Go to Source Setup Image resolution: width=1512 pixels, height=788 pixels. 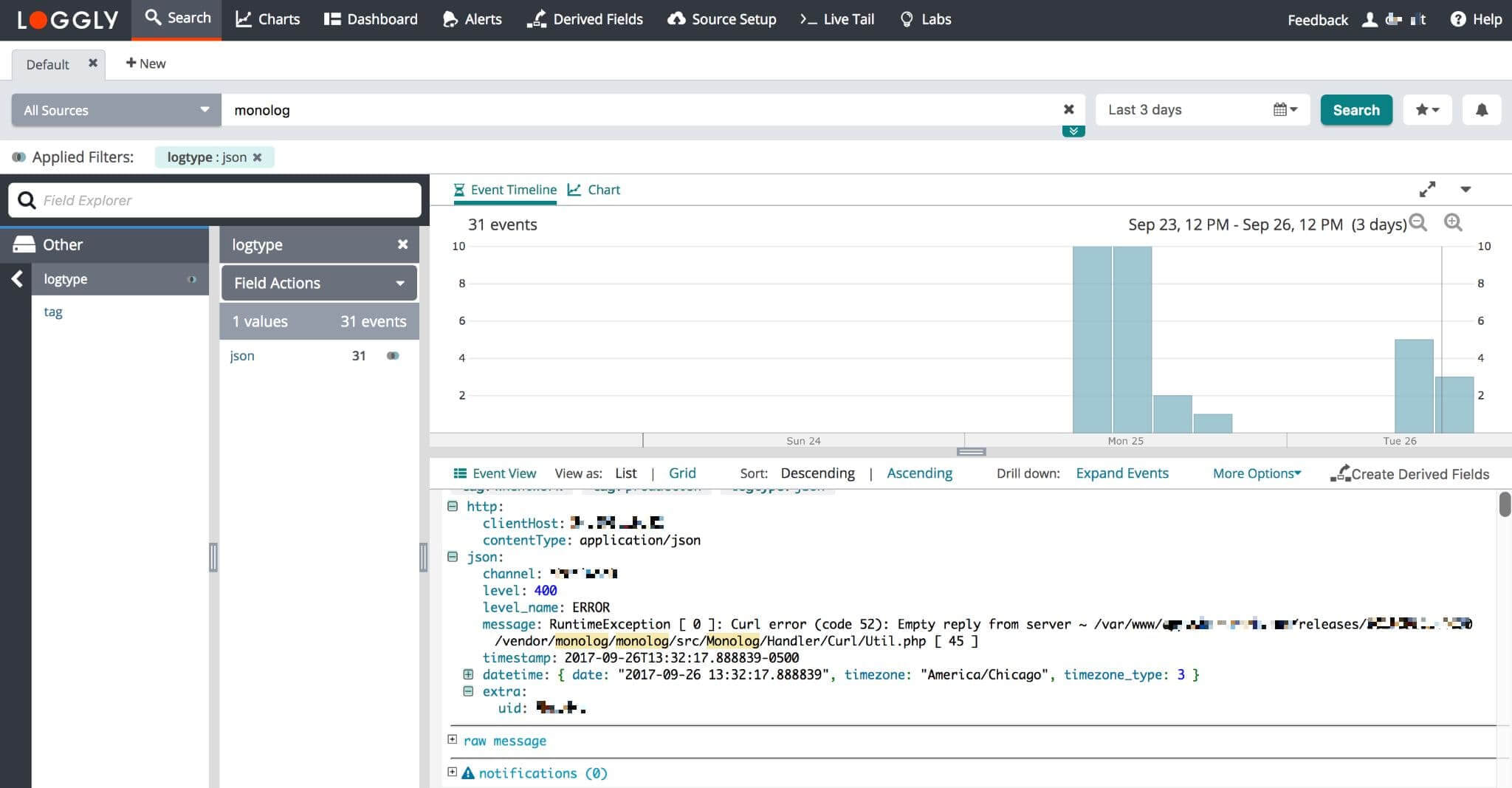[721, 18]
